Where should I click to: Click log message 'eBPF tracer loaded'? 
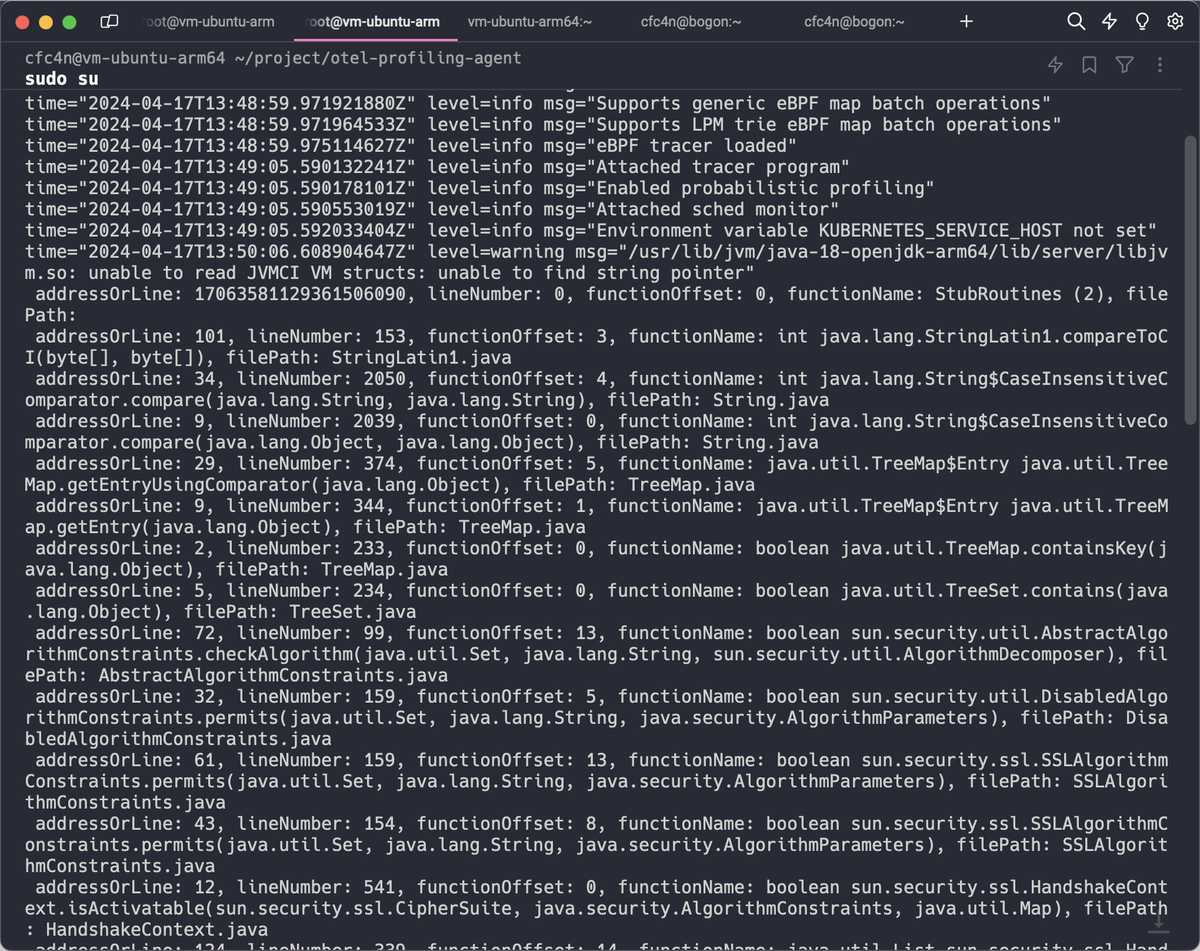point(691,146)
